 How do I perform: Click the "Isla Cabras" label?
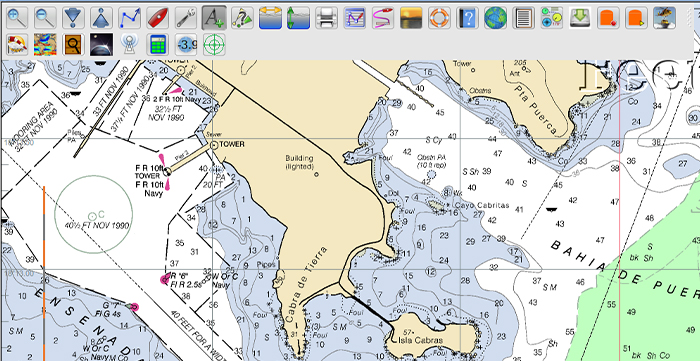point(421,340)
